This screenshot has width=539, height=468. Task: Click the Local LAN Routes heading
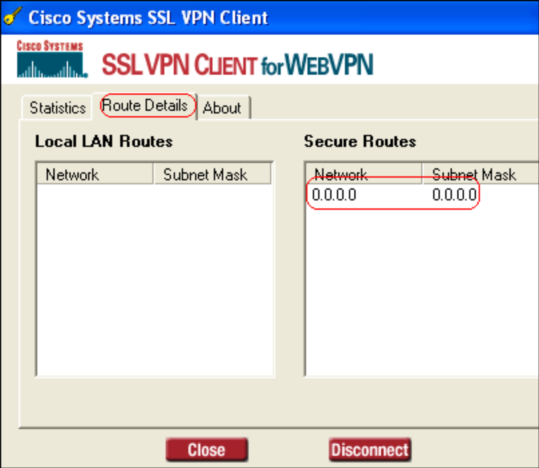(x=104, y=141)
